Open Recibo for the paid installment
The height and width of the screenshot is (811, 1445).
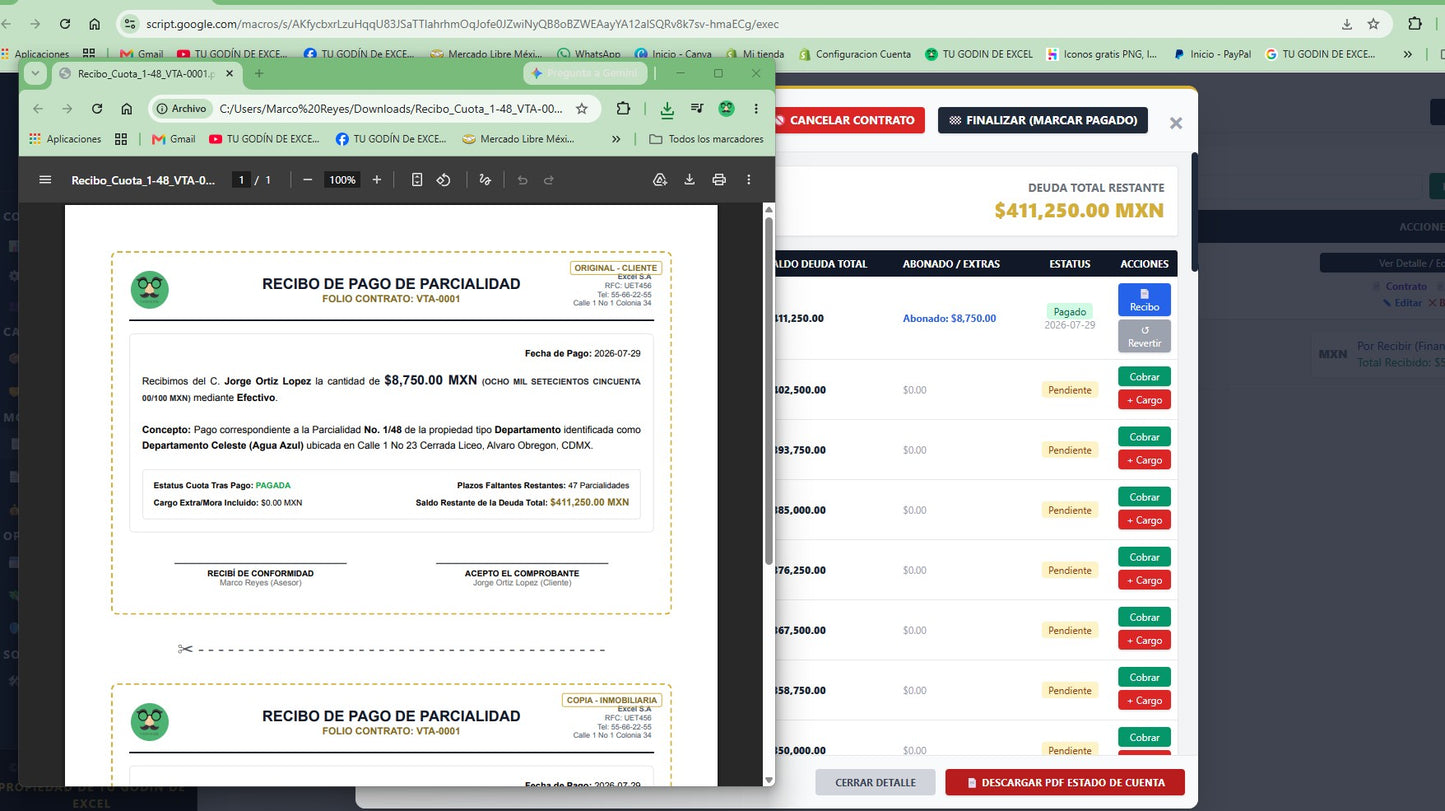point(1144,300)
